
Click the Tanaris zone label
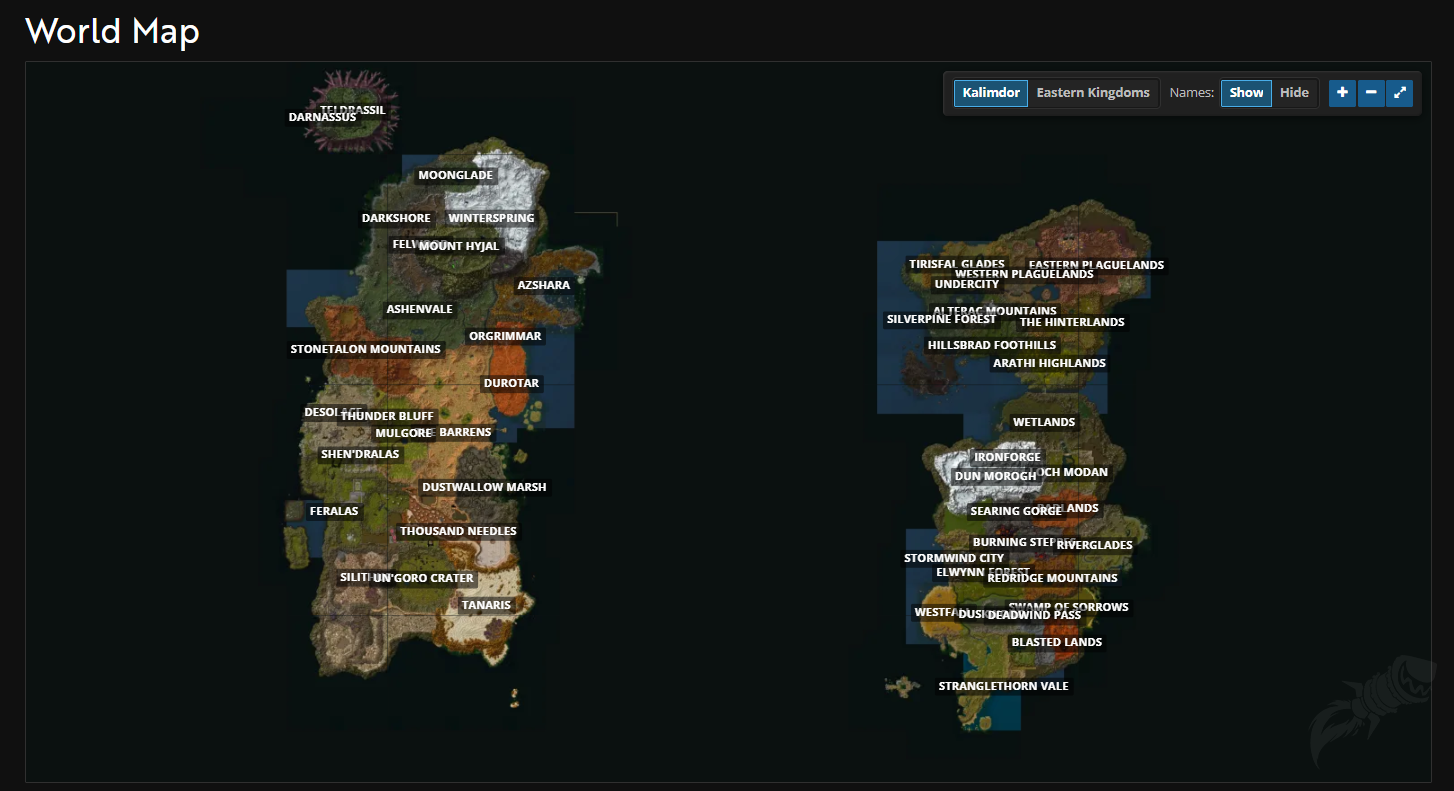(486, 605)
